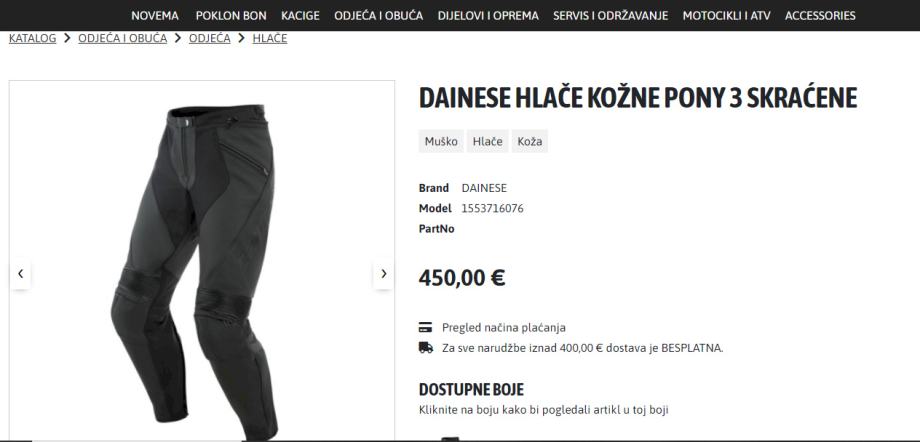Open the KACIGE menu
Viewport: 920px width, 442px height.
coord(300,16)
